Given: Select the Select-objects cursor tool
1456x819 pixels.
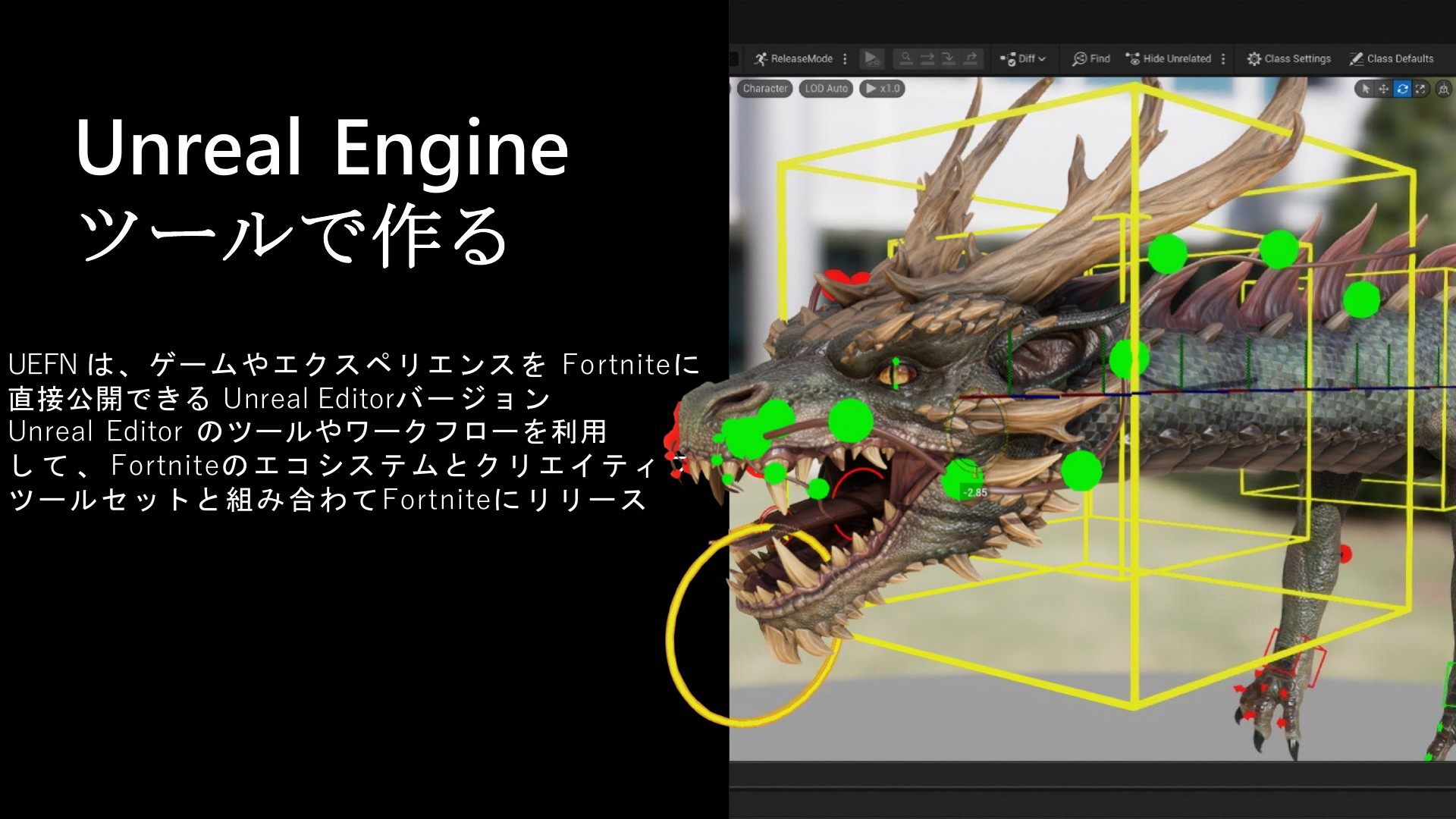Looking at the screenshot, I should click(x=1365, y=89).
